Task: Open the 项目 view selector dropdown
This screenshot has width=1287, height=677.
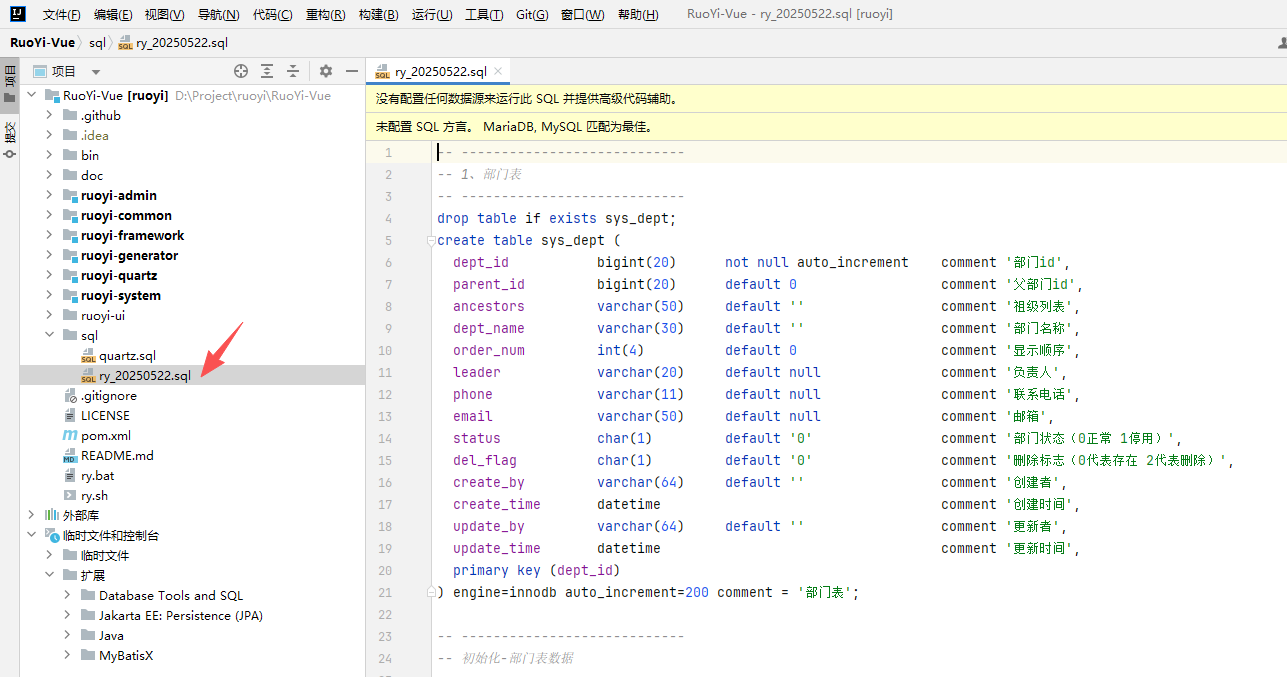Action: pyautogui.click(x=96, y=72)
